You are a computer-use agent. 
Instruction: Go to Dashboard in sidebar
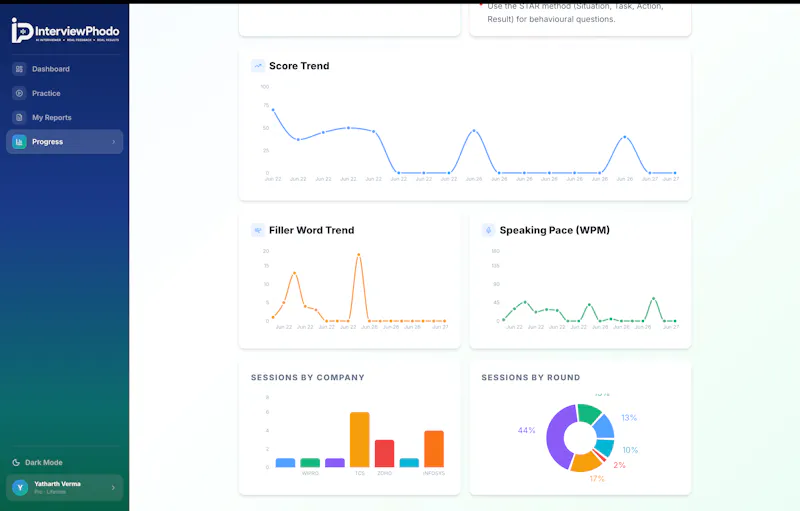(x=64, y=69)
